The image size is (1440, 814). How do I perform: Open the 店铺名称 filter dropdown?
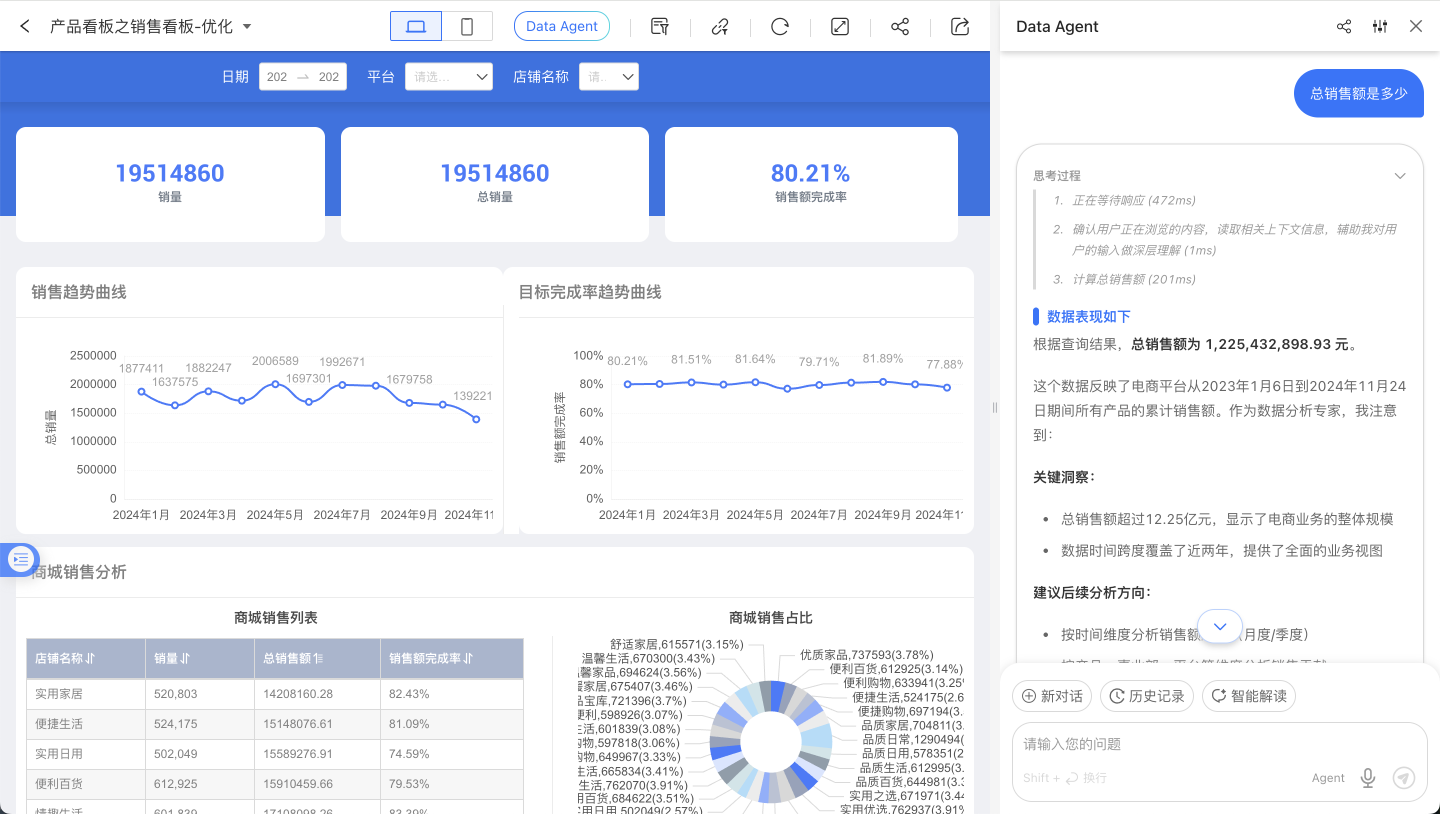coord(609,76)
